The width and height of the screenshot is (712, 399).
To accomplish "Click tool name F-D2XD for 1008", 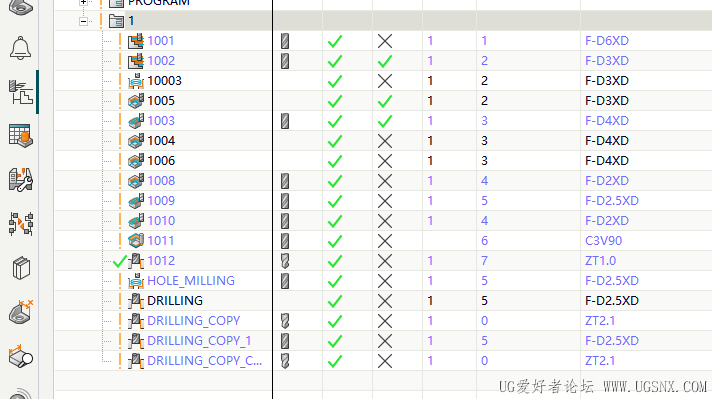I will point(607,181).
